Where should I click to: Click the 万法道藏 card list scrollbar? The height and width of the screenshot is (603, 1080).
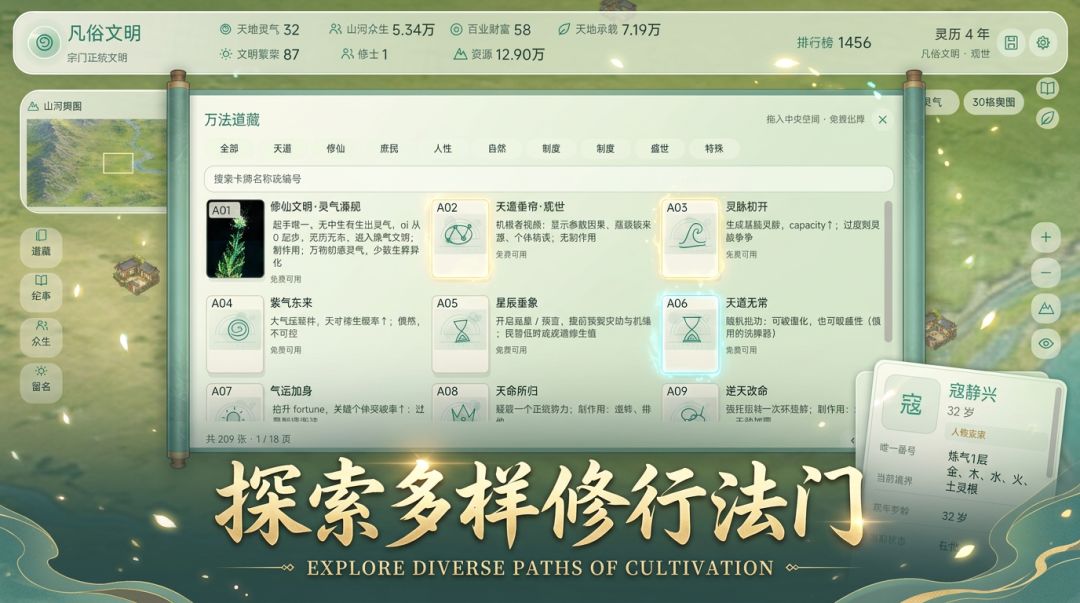pyautogui.click(x=888, y=270)
